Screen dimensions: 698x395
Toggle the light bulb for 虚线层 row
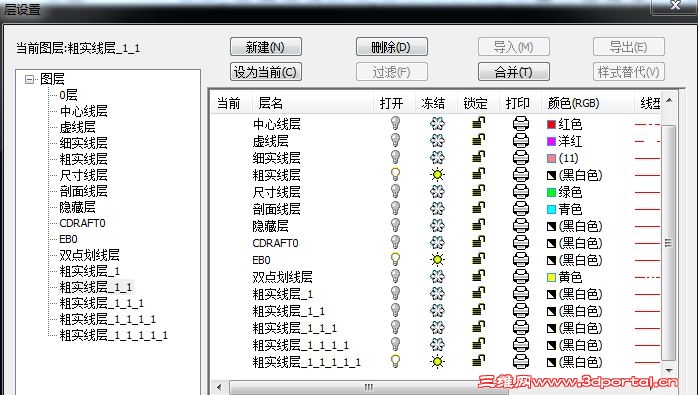(395, 141)
